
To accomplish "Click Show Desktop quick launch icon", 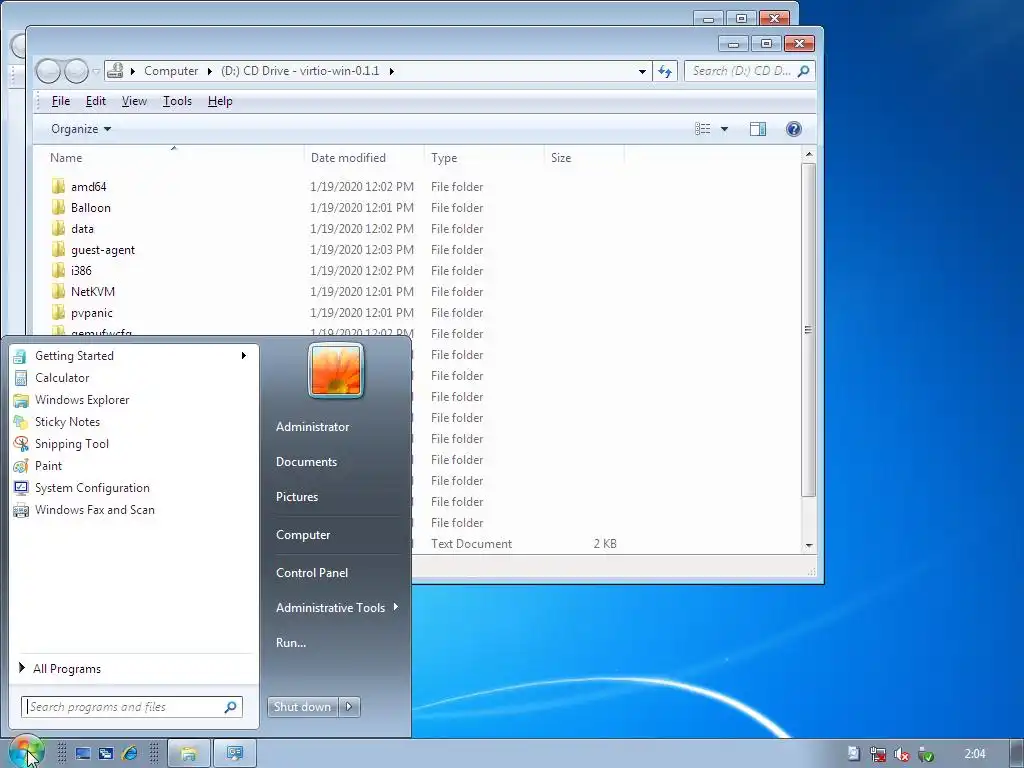I will pyautogui.click(x=83, y=754).
